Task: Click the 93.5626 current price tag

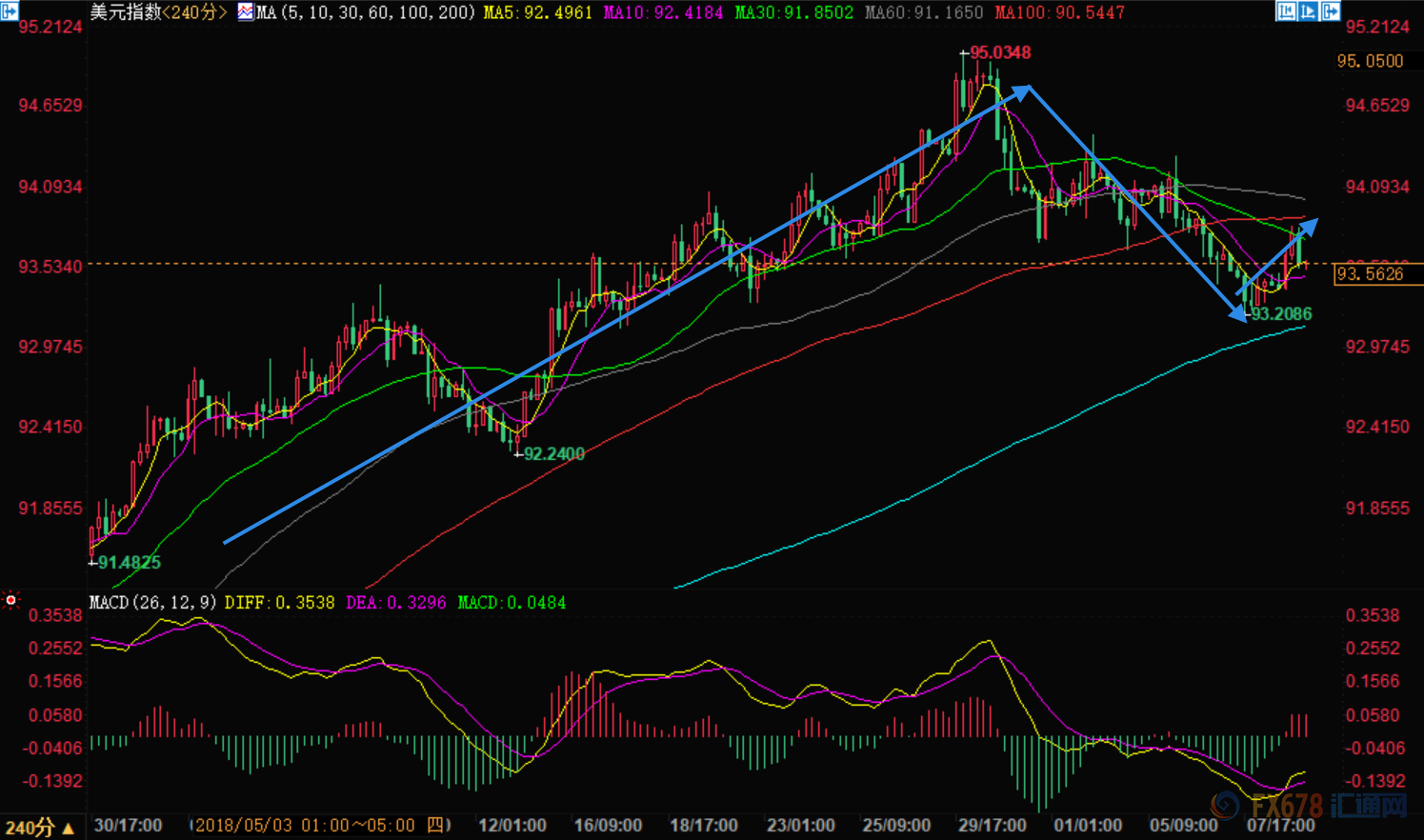Action: click(x=1370, y=273)
